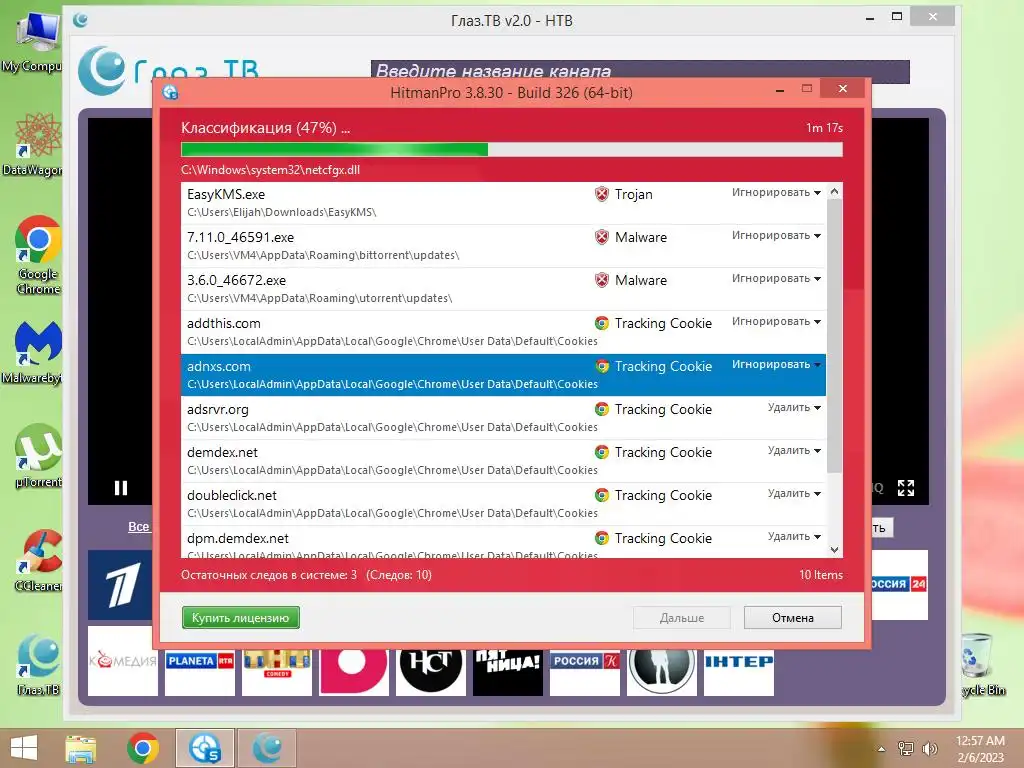Select the Интер channel thumbnail
The height and width of the screenshot is (768, 1024).
pyautogui.click(x=739, y=672)
